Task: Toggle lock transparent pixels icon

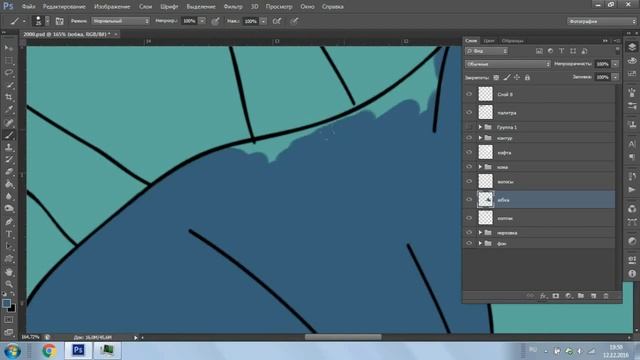Action: [496, 77]
